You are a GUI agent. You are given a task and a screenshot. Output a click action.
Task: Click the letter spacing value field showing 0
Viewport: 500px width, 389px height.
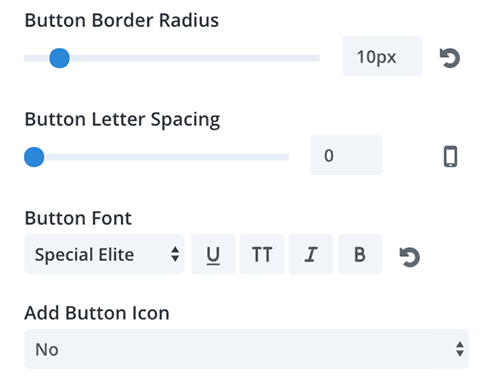tap(346, 155)
